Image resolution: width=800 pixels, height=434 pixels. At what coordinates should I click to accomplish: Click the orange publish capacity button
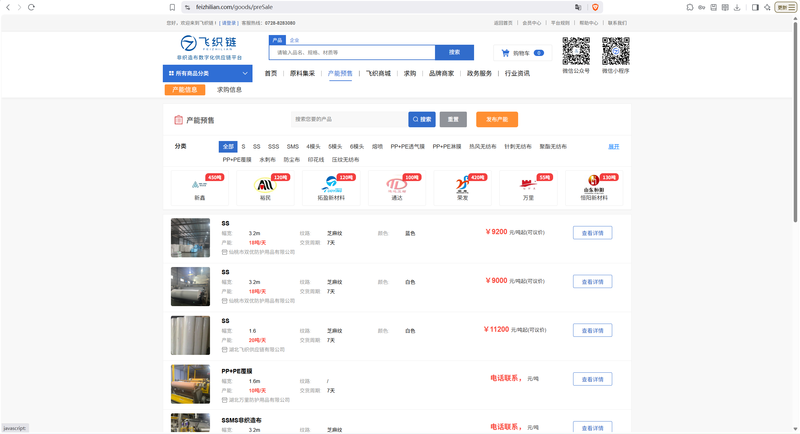[497, 119]
